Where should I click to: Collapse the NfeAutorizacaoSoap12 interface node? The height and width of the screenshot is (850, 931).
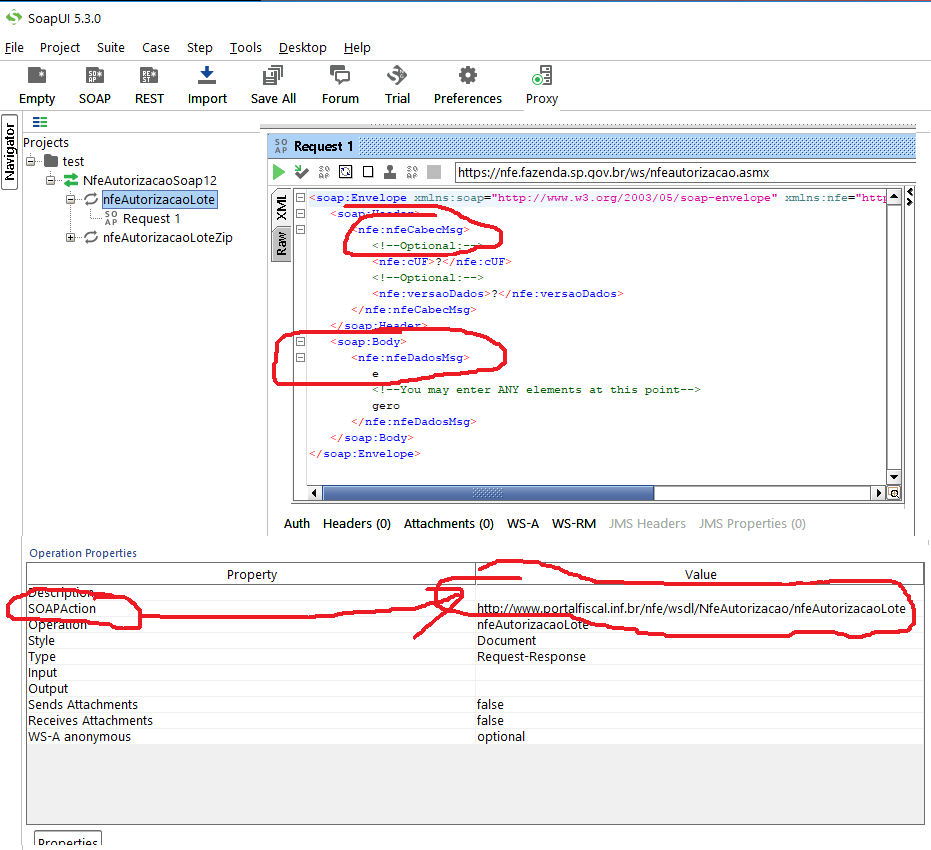click(51, 180)
